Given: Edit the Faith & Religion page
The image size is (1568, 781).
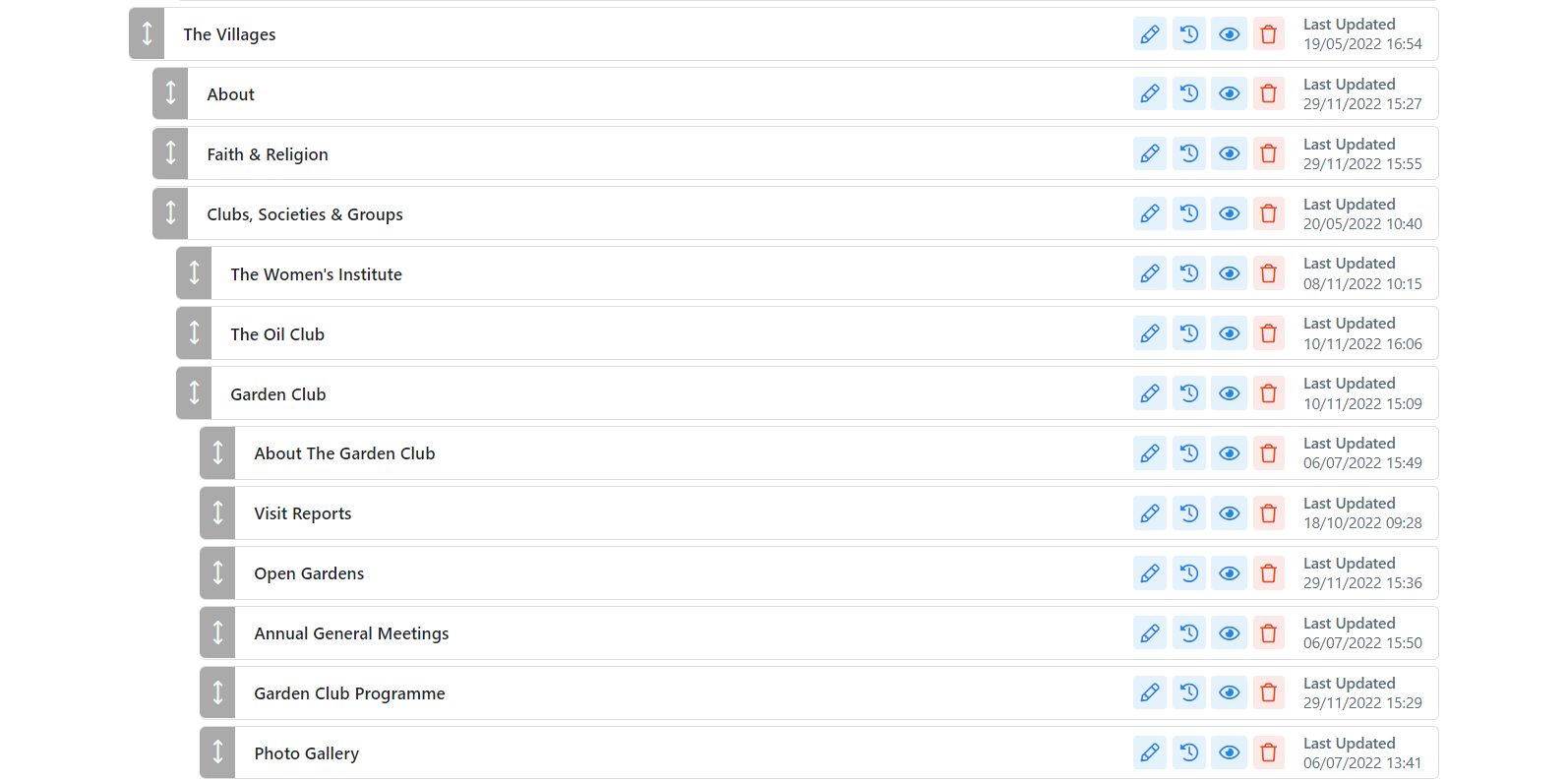Looking at the screenshot, I should 1149,154.
